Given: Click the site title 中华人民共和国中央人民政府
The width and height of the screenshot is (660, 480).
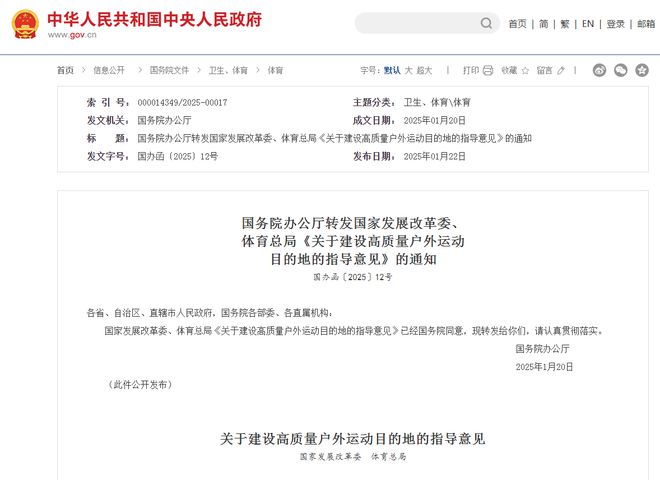Looking at the screenshot, I should tap(154, 19).
